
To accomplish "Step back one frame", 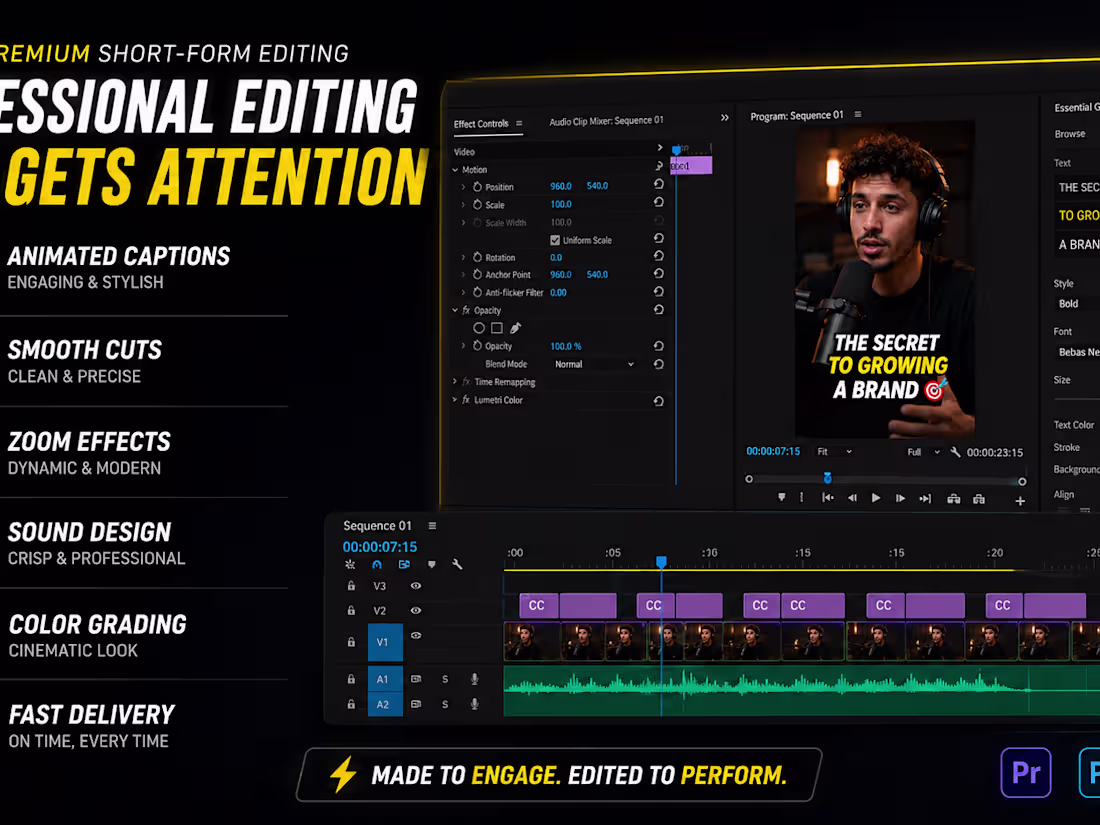I will [x=852, y=498].
